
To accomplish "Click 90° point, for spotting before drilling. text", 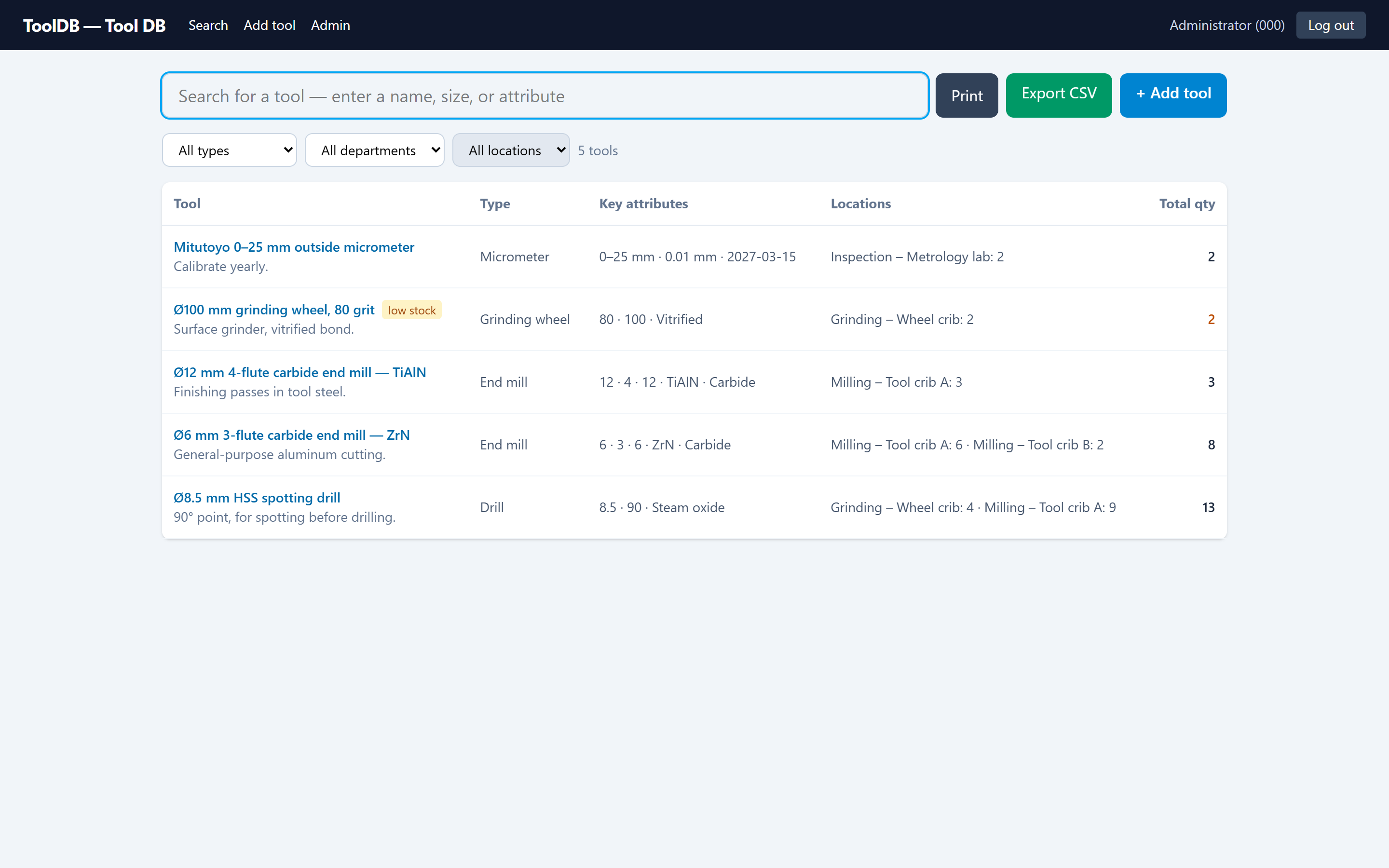I will coord(284,517).
